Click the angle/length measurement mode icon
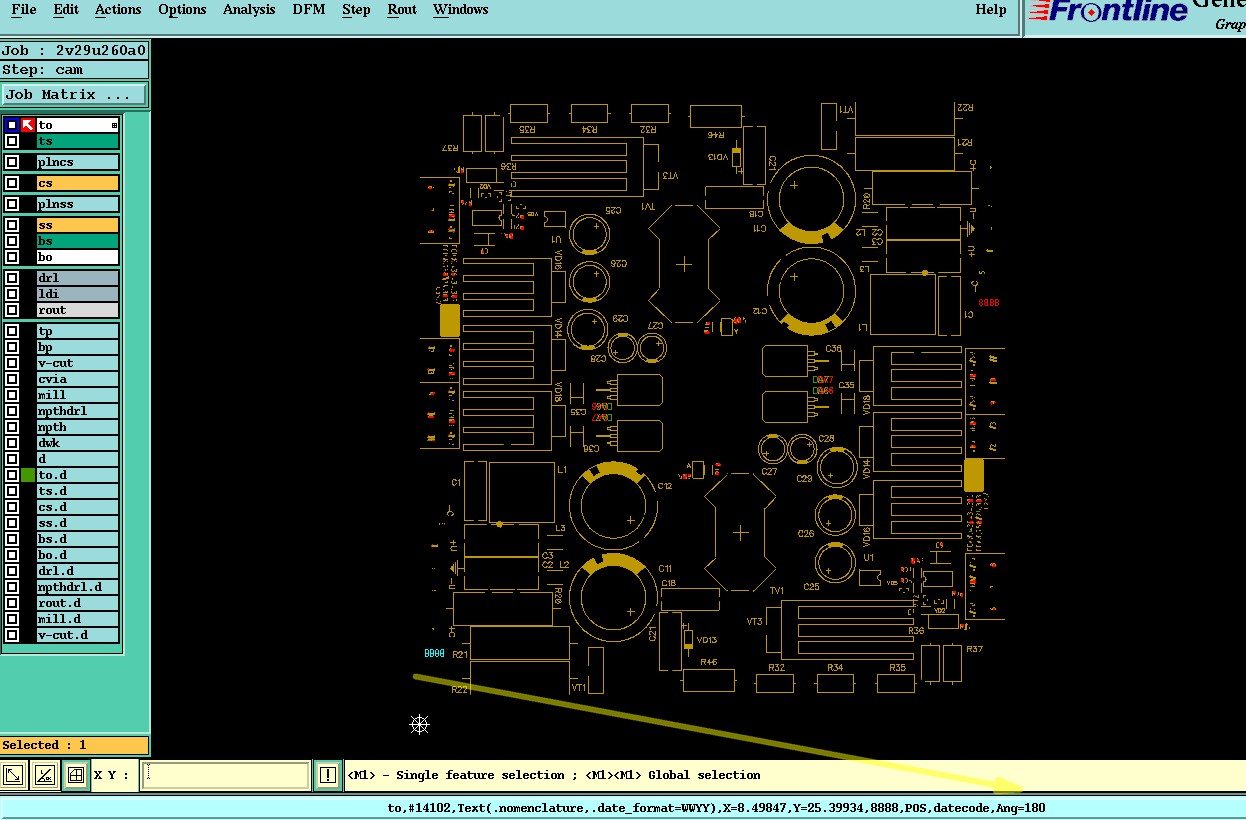The width and height of the screenshot is (1246, 820). 44,775
